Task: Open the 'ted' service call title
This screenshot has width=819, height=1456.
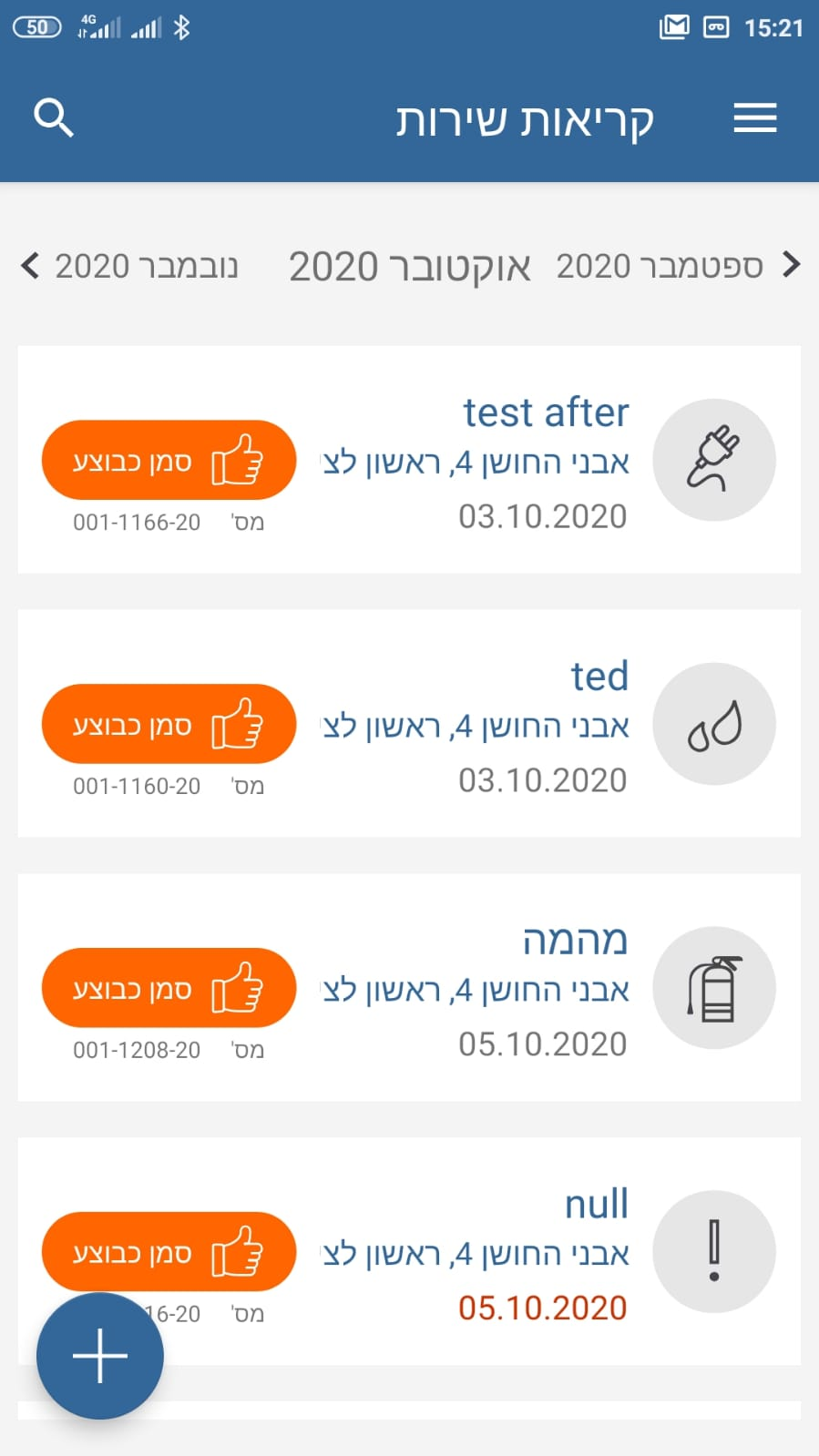Action: (599, 677)
